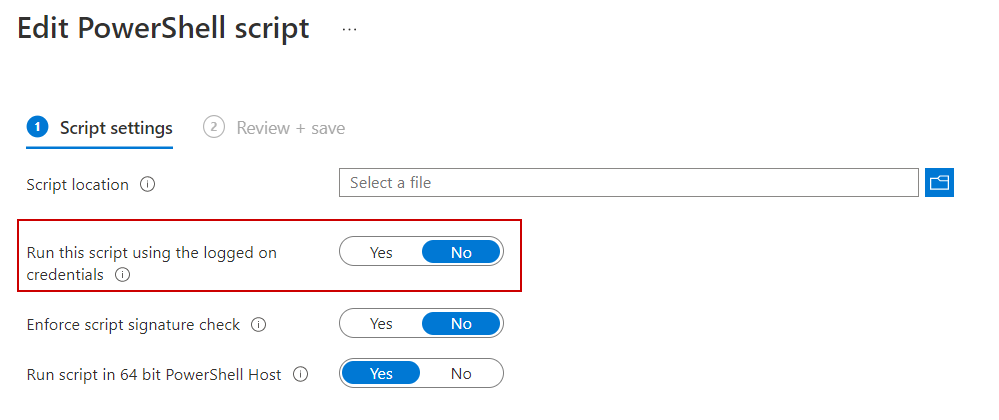Screen dimensions: 999x420
Task: Set logged on credentials to Yes
Action: click(381, 253)
